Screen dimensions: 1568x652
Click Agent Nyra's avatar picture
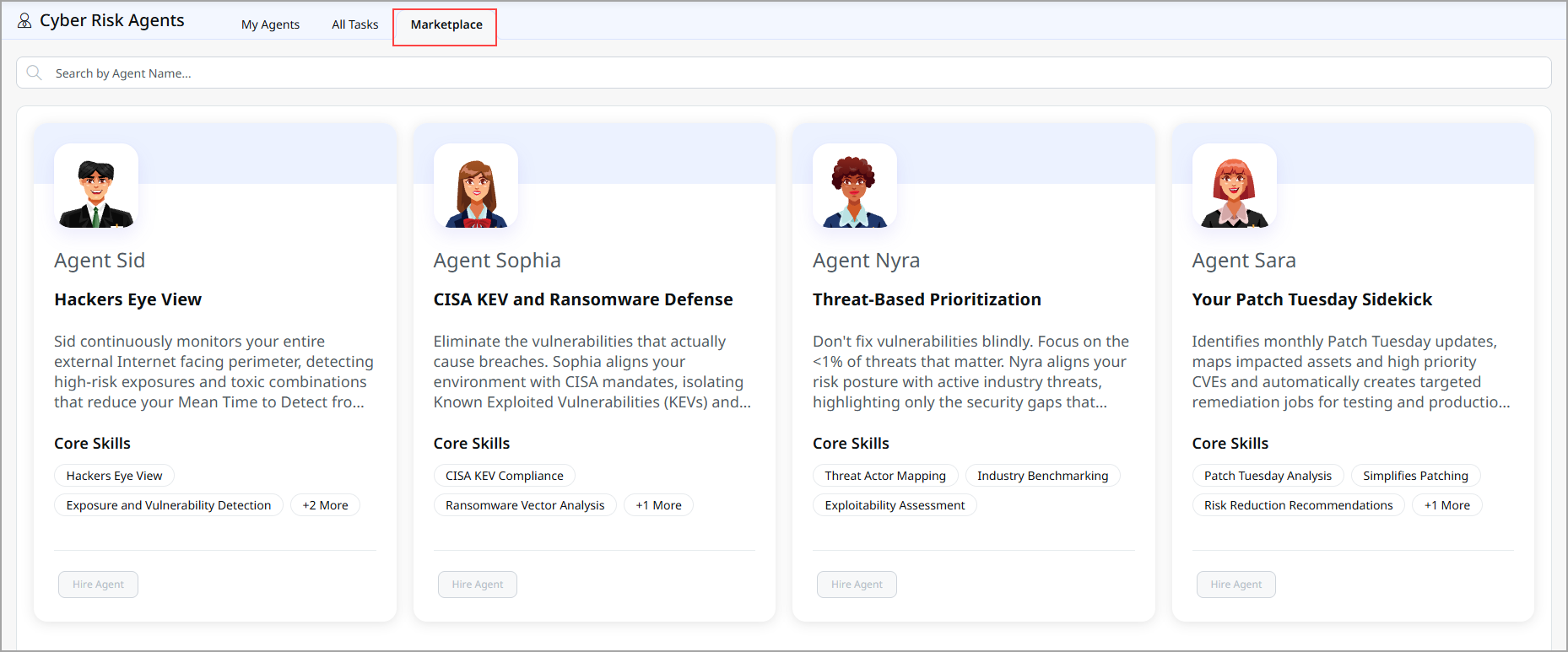click(854, 186)
